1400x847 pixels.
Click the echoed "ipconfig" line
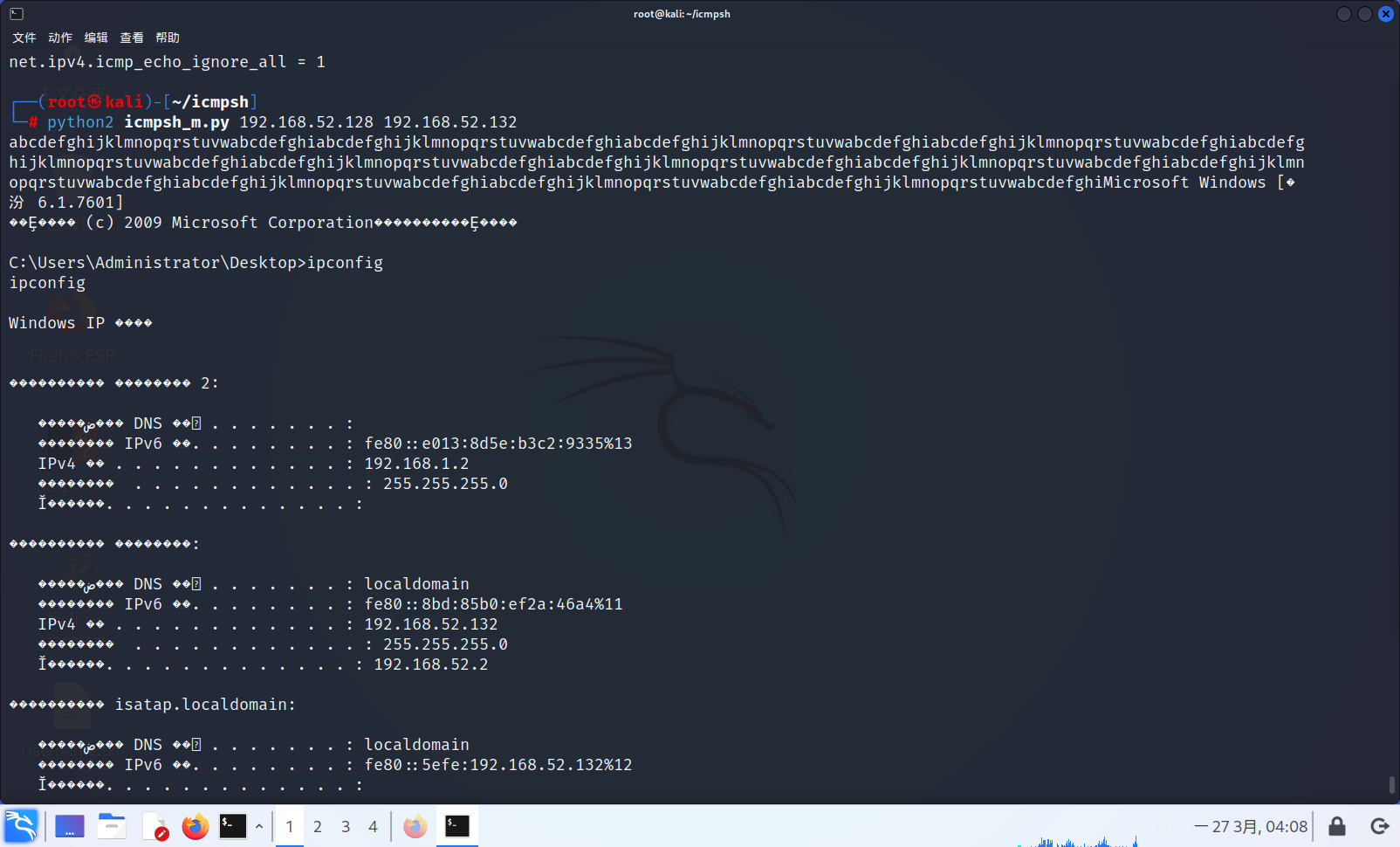[x=47, y=283]
